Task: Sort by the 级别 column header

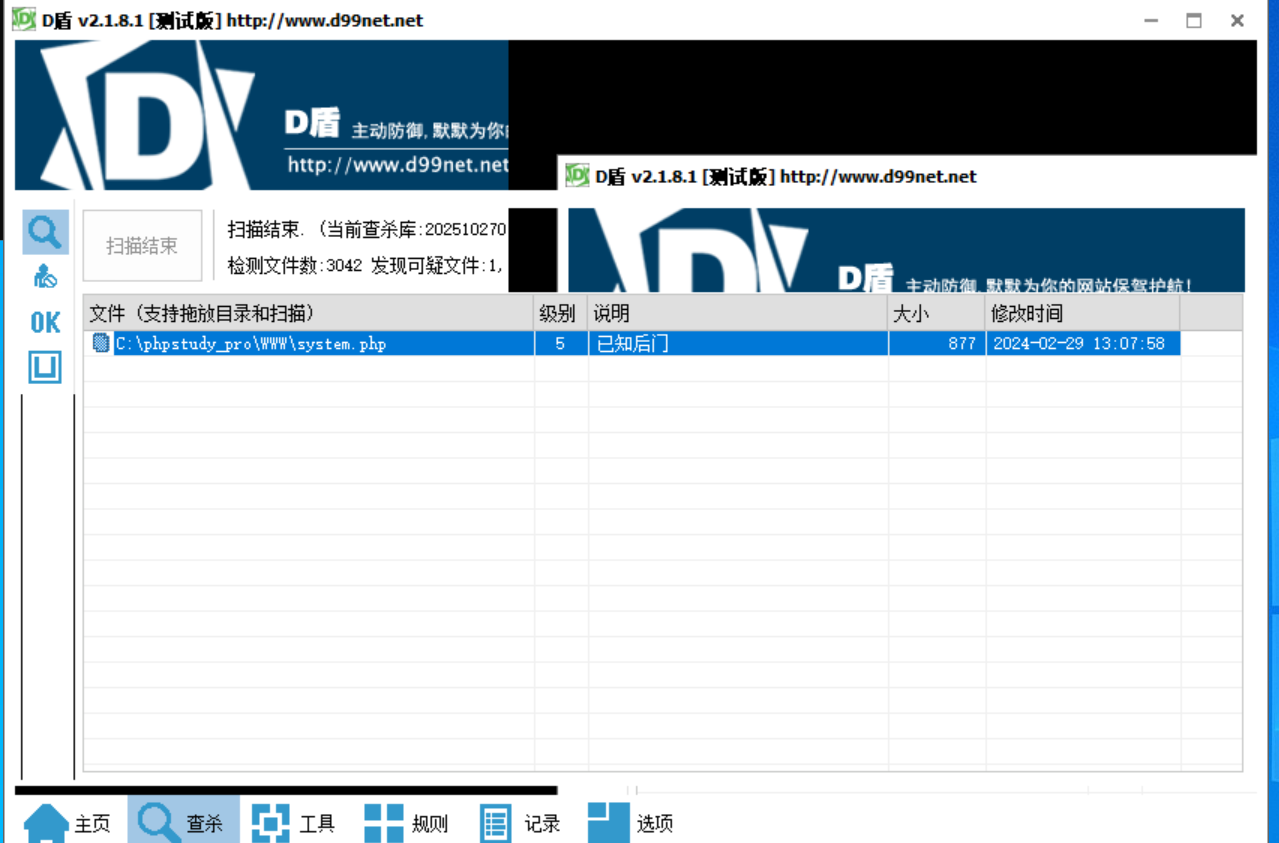Action: tap(561, 313)
